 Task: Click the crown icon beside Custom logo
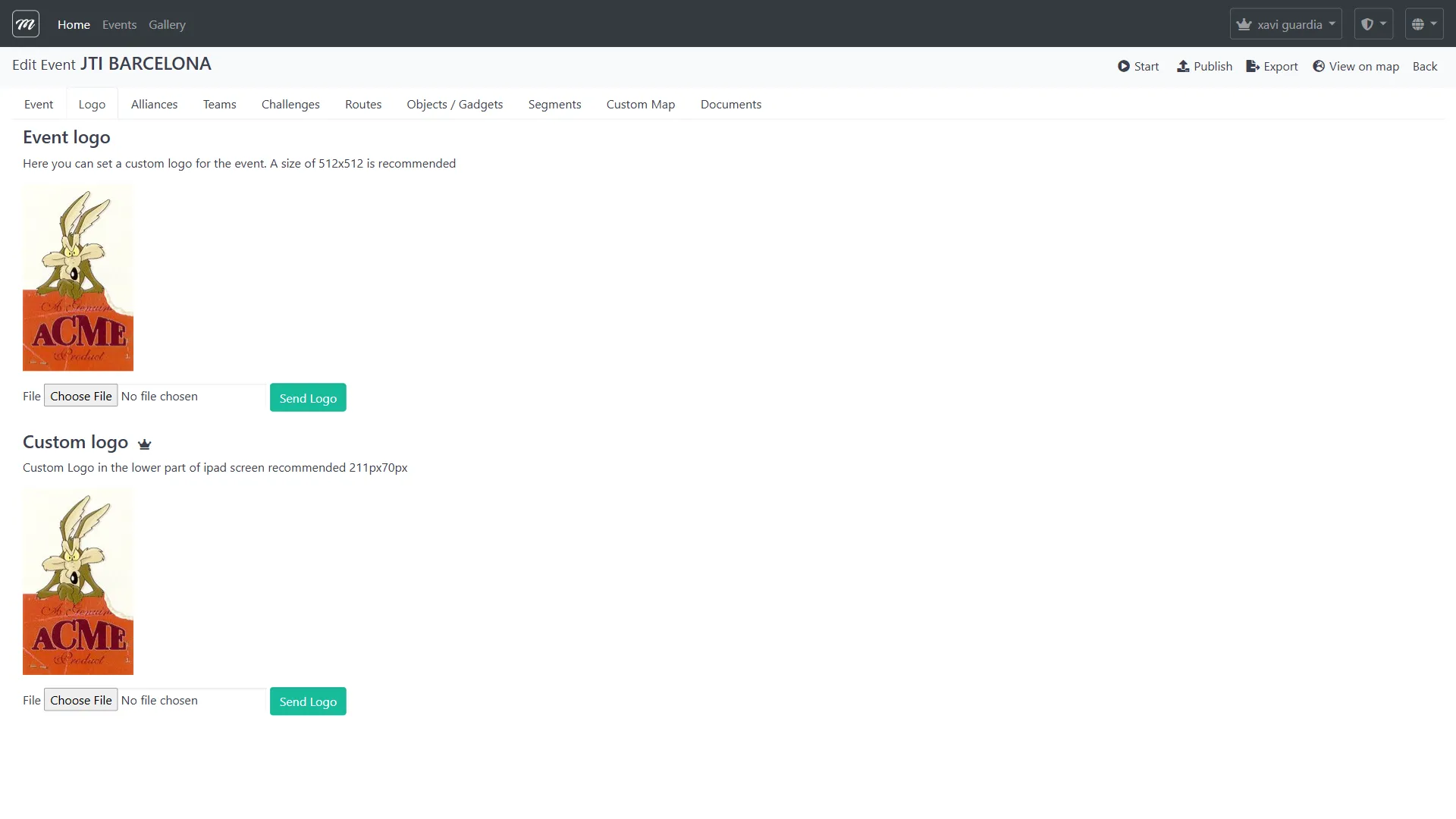[x=145, y=444]
